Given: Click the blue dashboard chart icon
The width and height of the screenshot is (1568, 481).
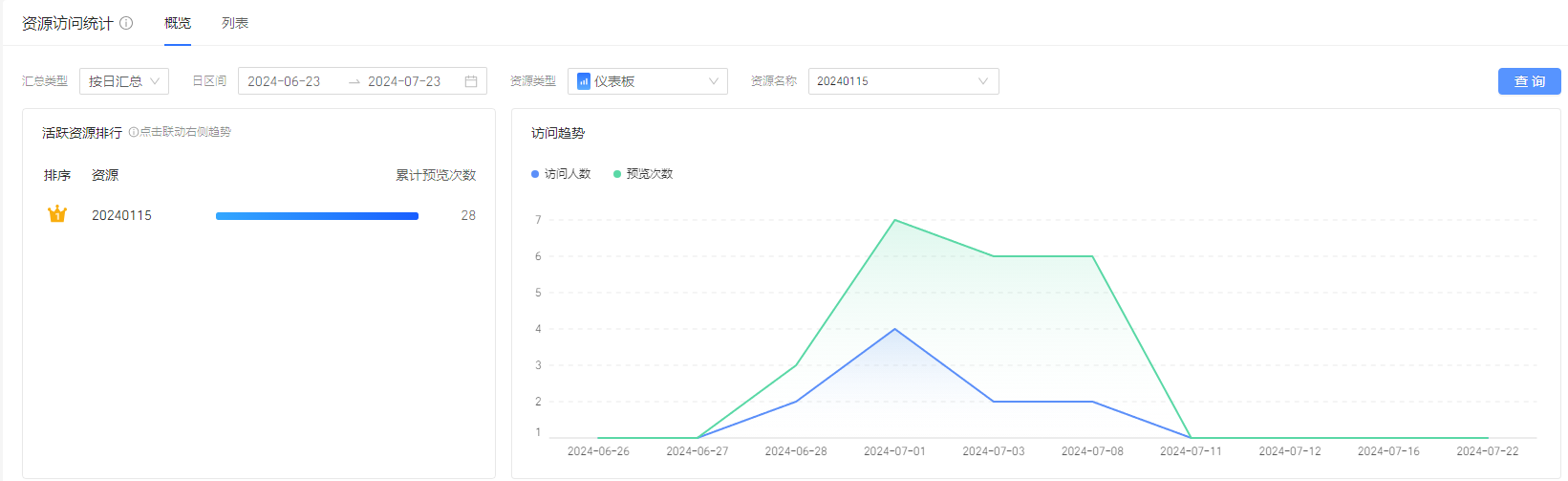Looking at the screenshot, I should point(584,81).
